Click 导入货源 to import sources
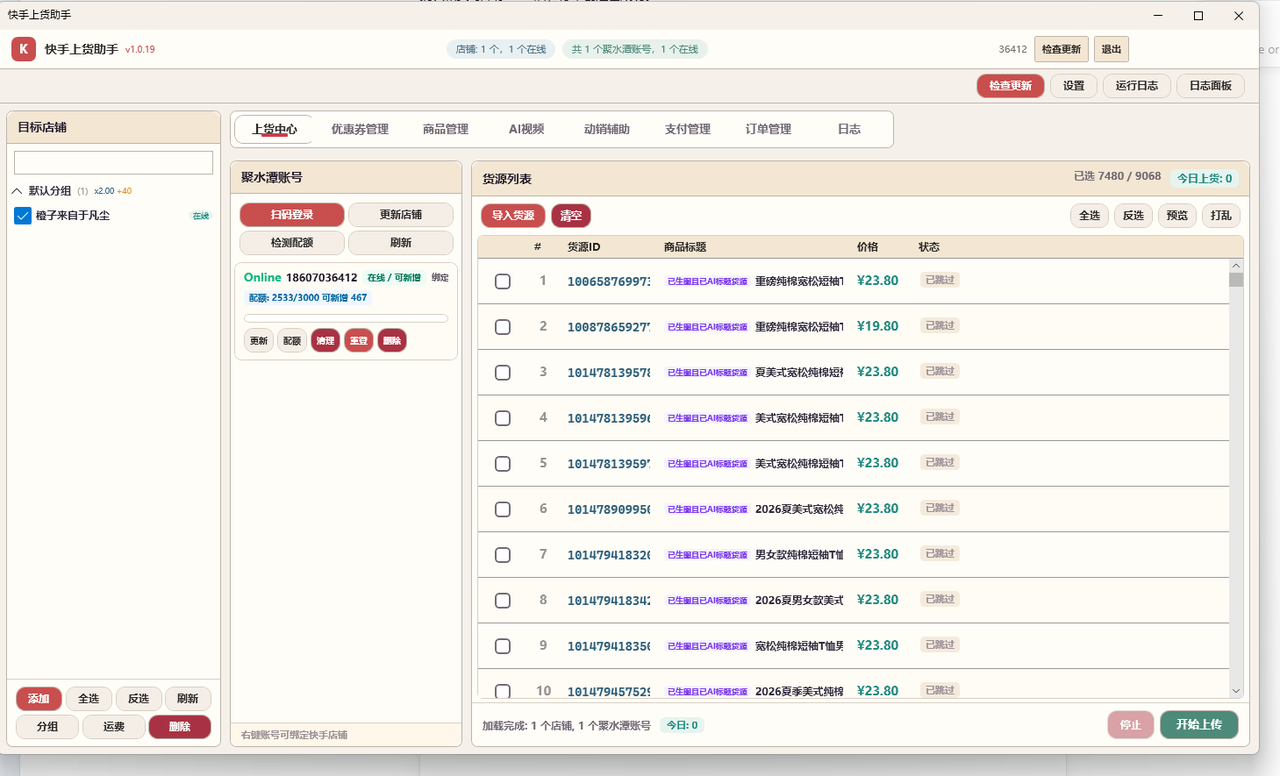 (513, 215)
